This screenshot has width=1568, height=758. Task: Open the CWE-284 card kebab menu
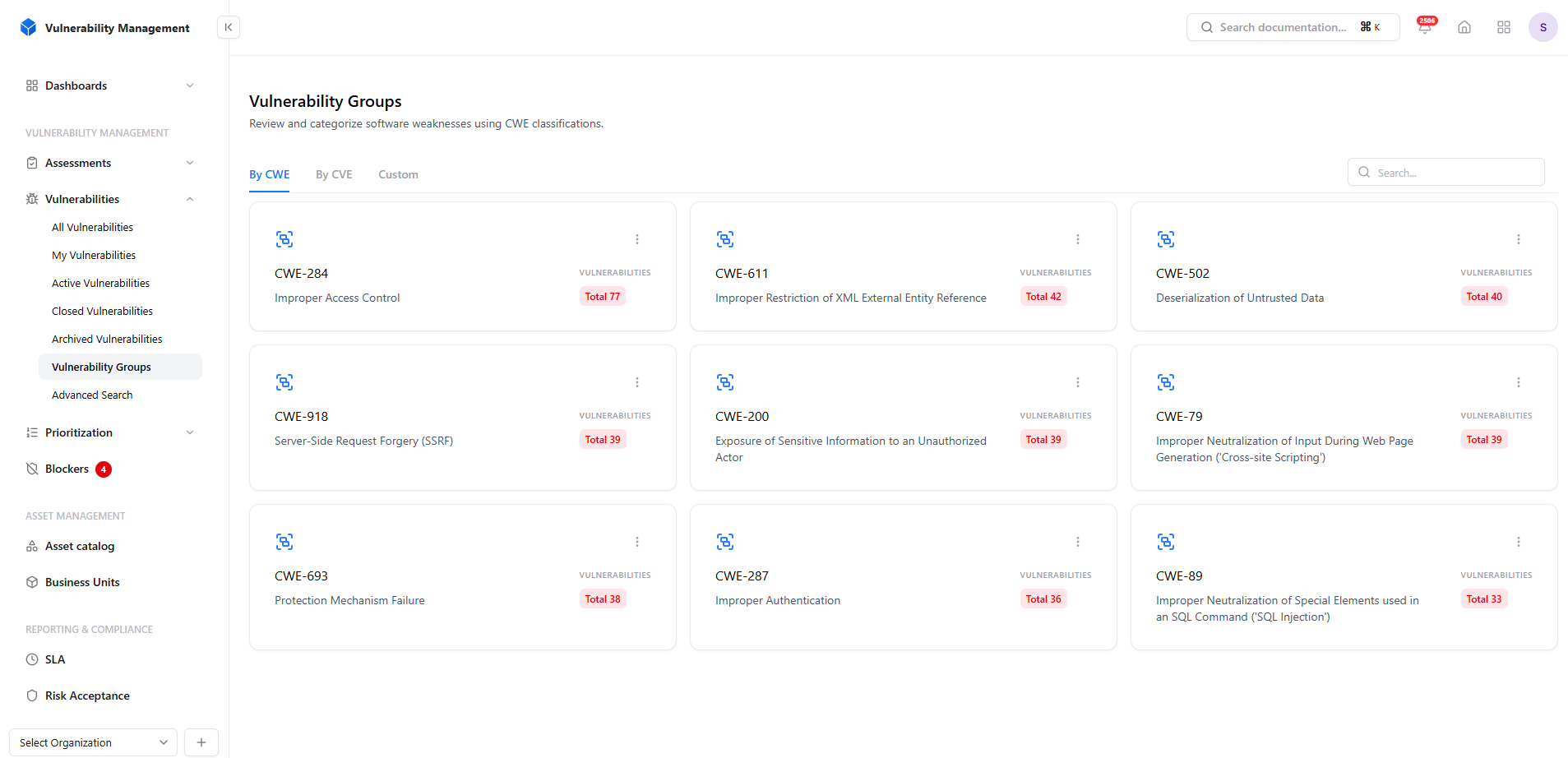tap(637, 239)
